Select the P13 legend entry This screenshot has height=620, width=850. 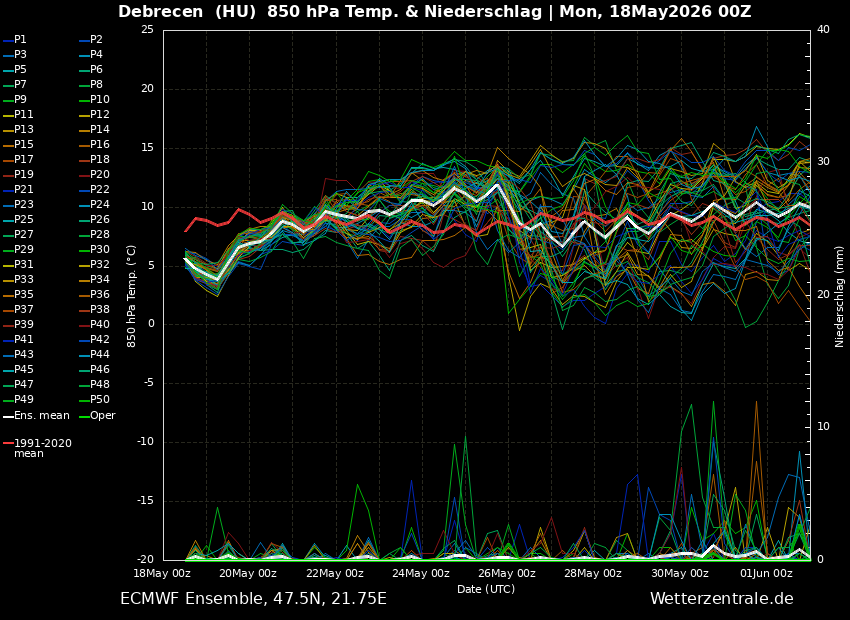coord(18,129)
